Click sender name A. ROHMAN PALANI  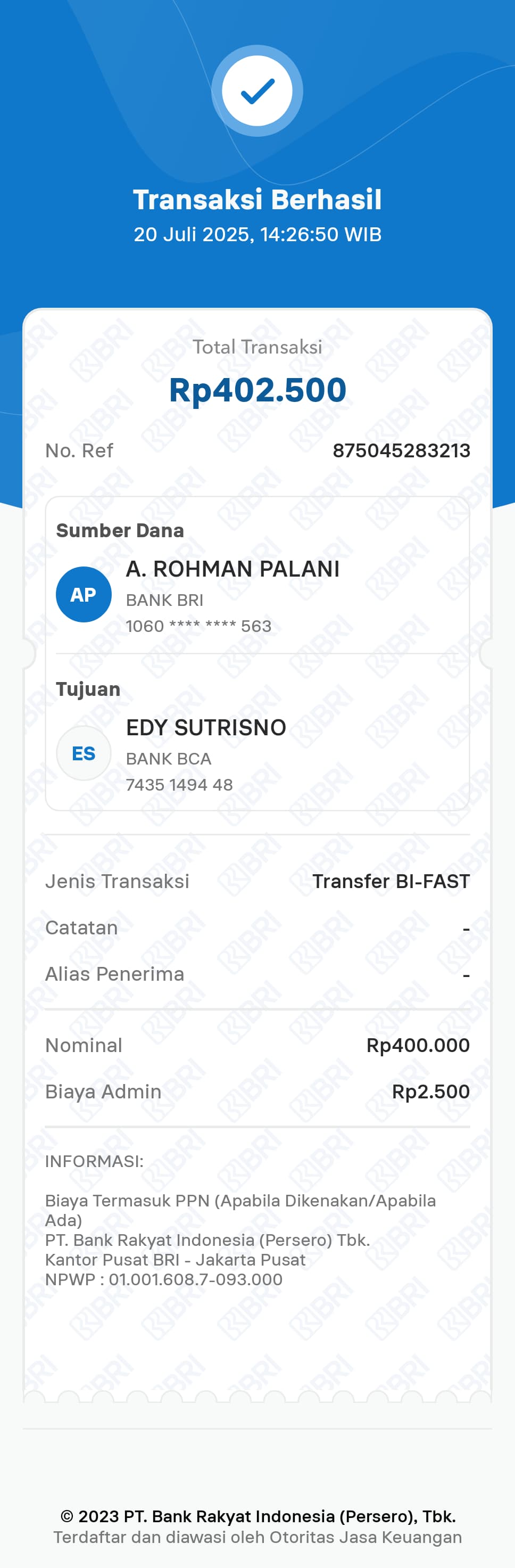coord(232,569)
